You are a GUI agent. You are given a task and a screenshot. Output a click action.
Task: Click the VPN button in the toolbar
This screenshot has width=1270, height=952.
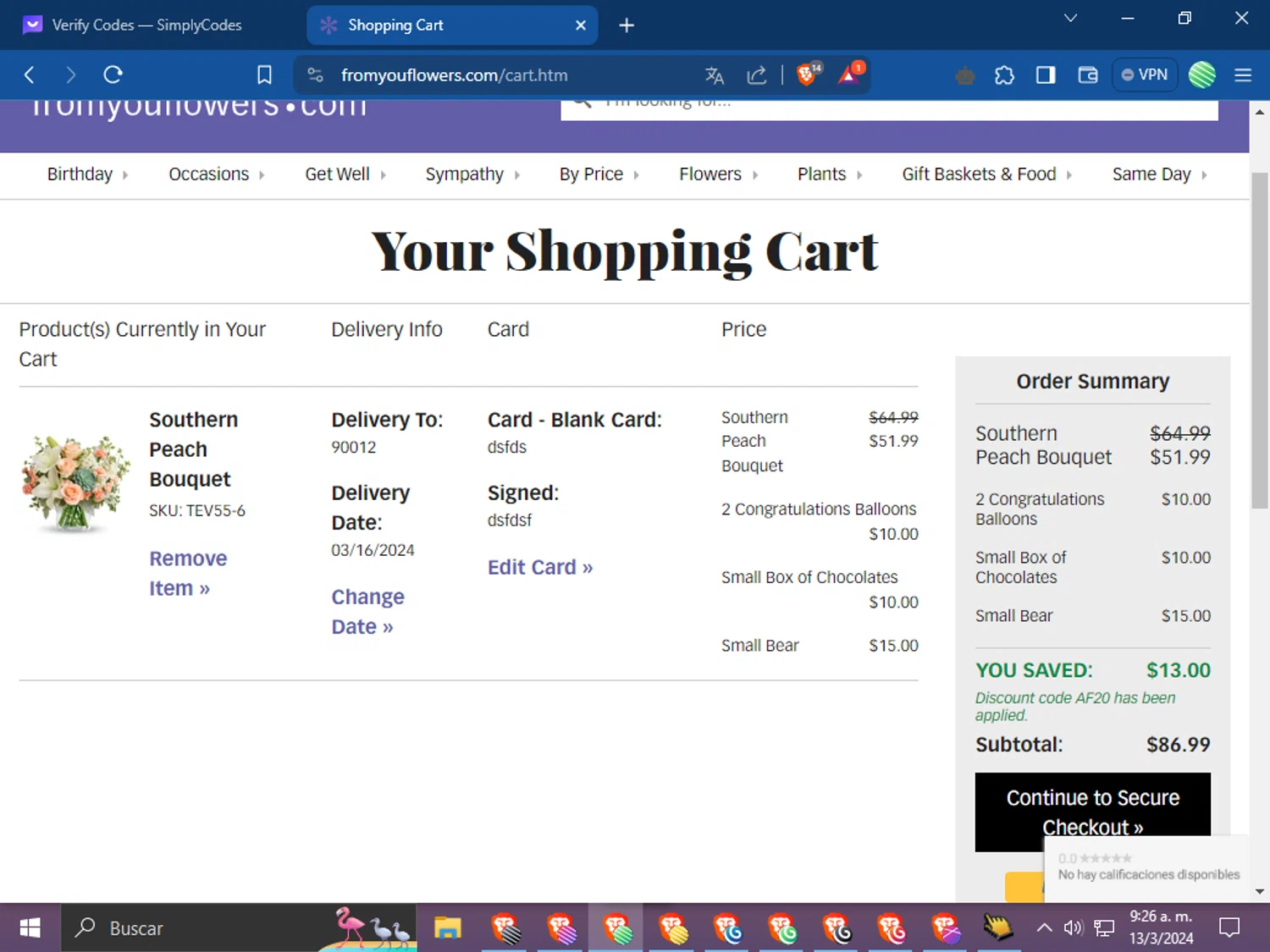coord(1145,74)
